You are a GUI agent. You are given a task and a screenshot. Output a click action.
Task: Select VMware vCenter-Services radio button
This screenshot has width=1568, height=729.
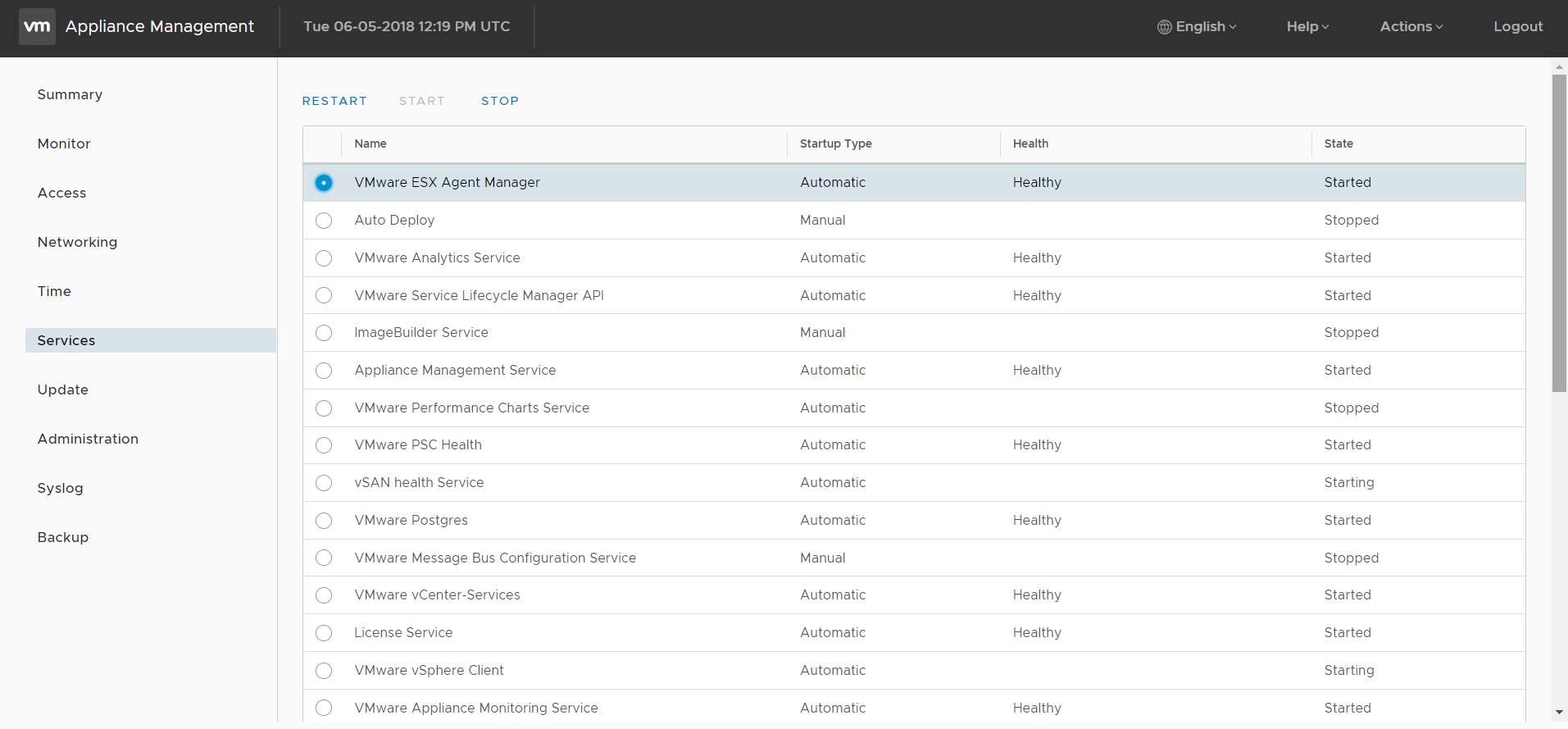(324, 595)
